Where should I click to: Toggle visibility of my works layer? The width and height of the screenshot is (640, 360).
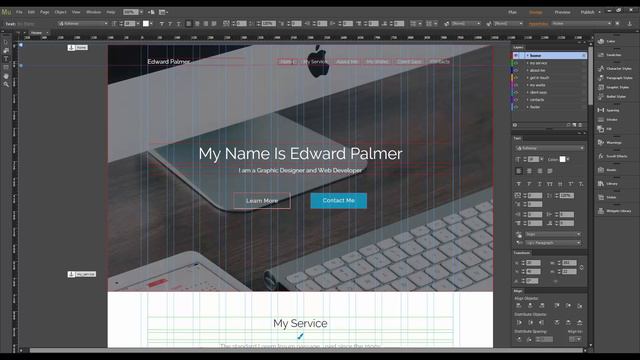pos(516,85)
